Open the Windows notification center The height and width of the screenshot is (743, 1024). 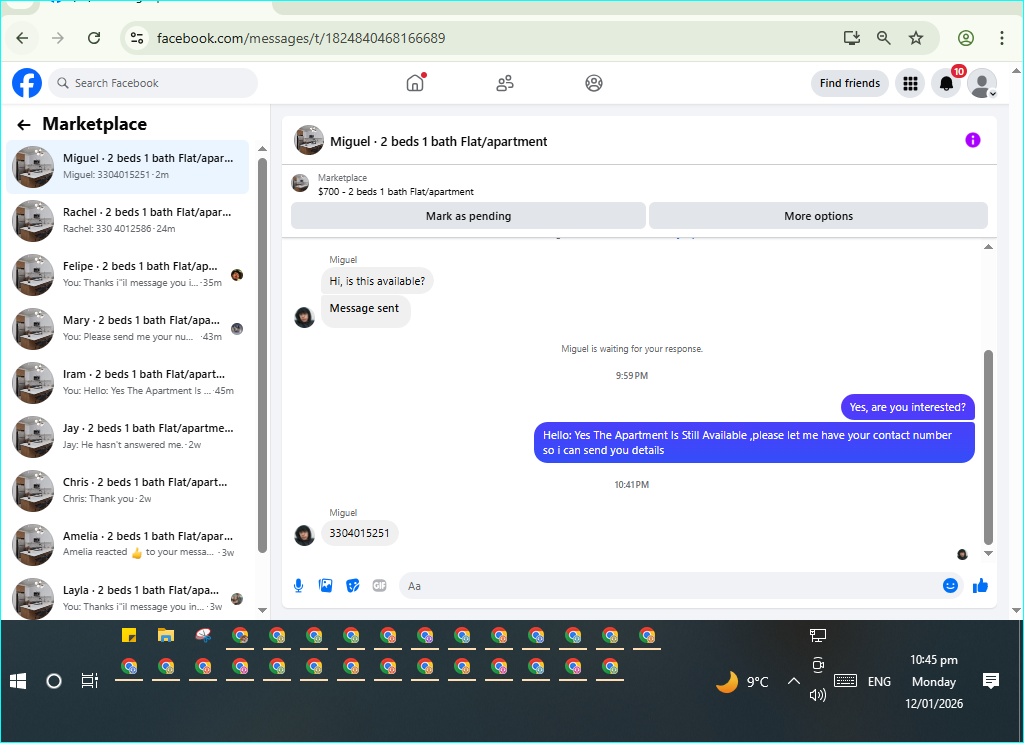(x=991, y=682)
